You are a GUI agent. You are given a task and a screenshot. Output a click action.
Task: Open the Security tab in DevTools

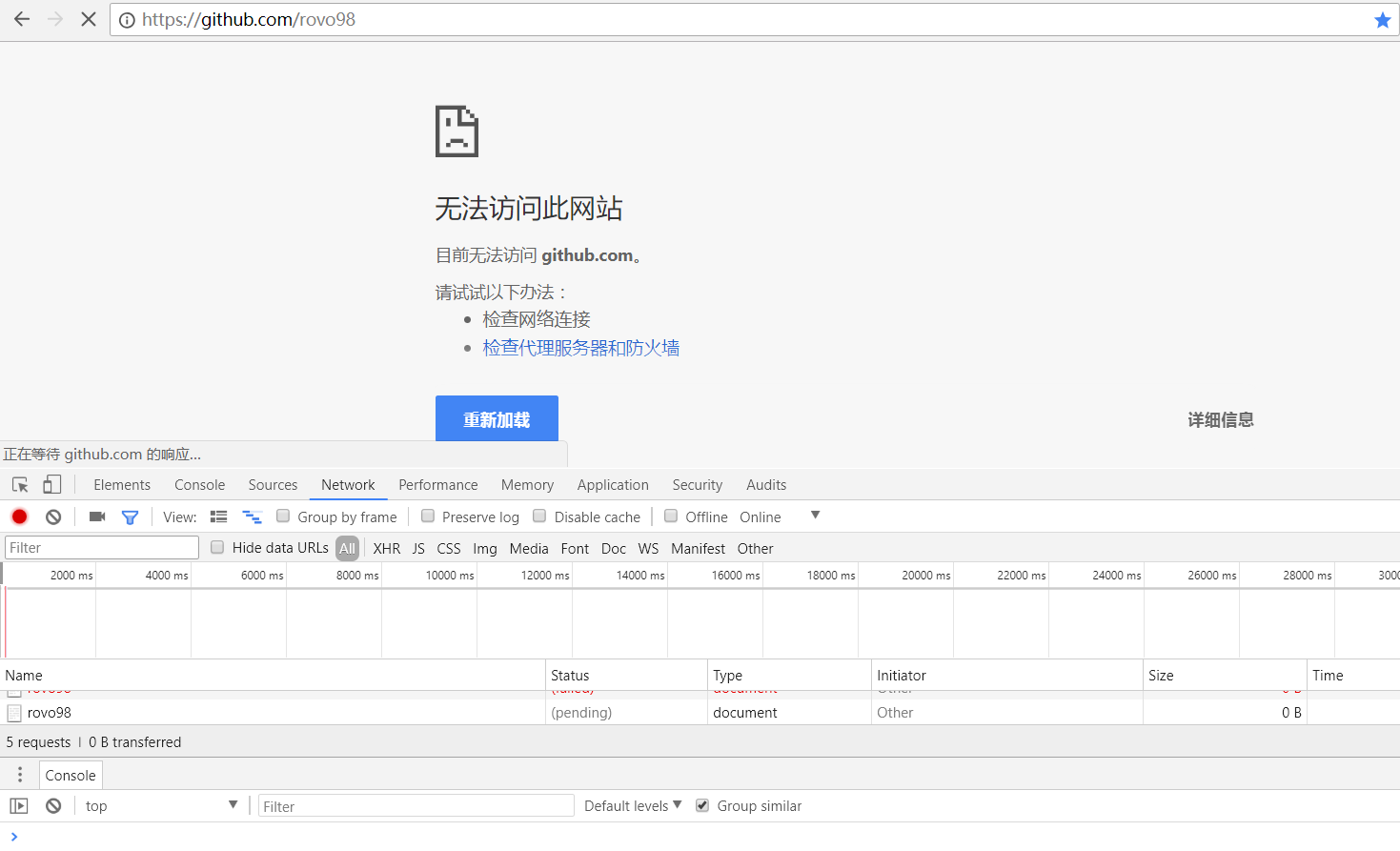point(697,485)
